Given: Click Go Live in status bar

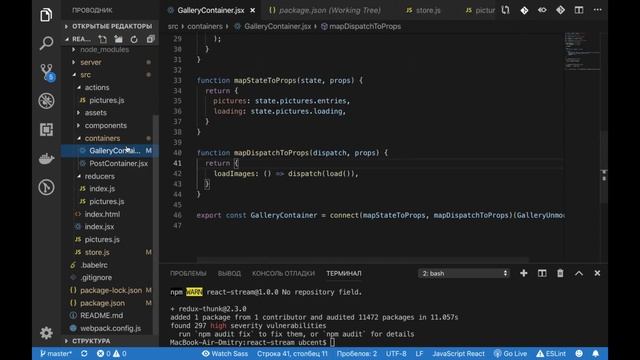Looking at the screenshot, I should coord(510,353).
